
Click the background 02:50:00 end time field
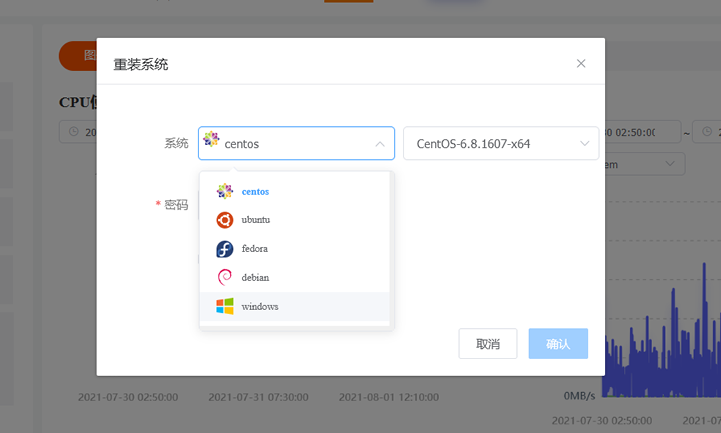click(x=642, y=132)
